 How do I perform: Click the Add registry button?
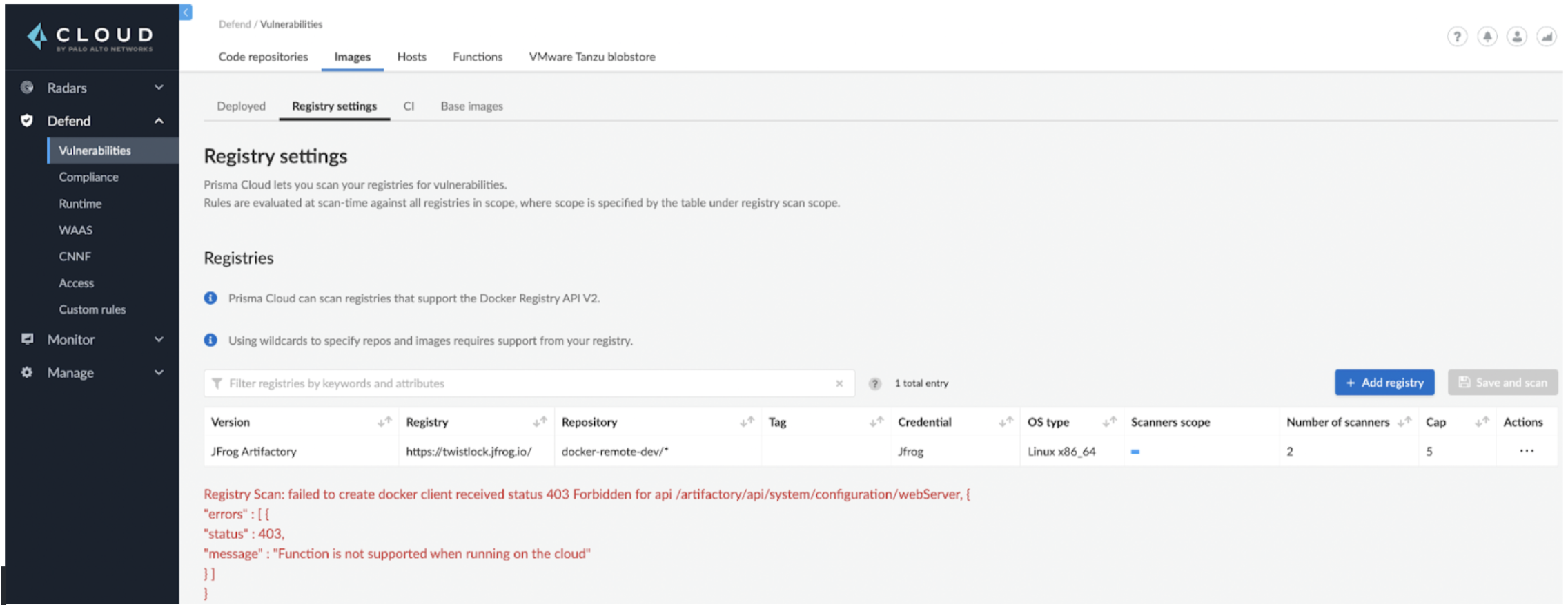[1384, 383]
